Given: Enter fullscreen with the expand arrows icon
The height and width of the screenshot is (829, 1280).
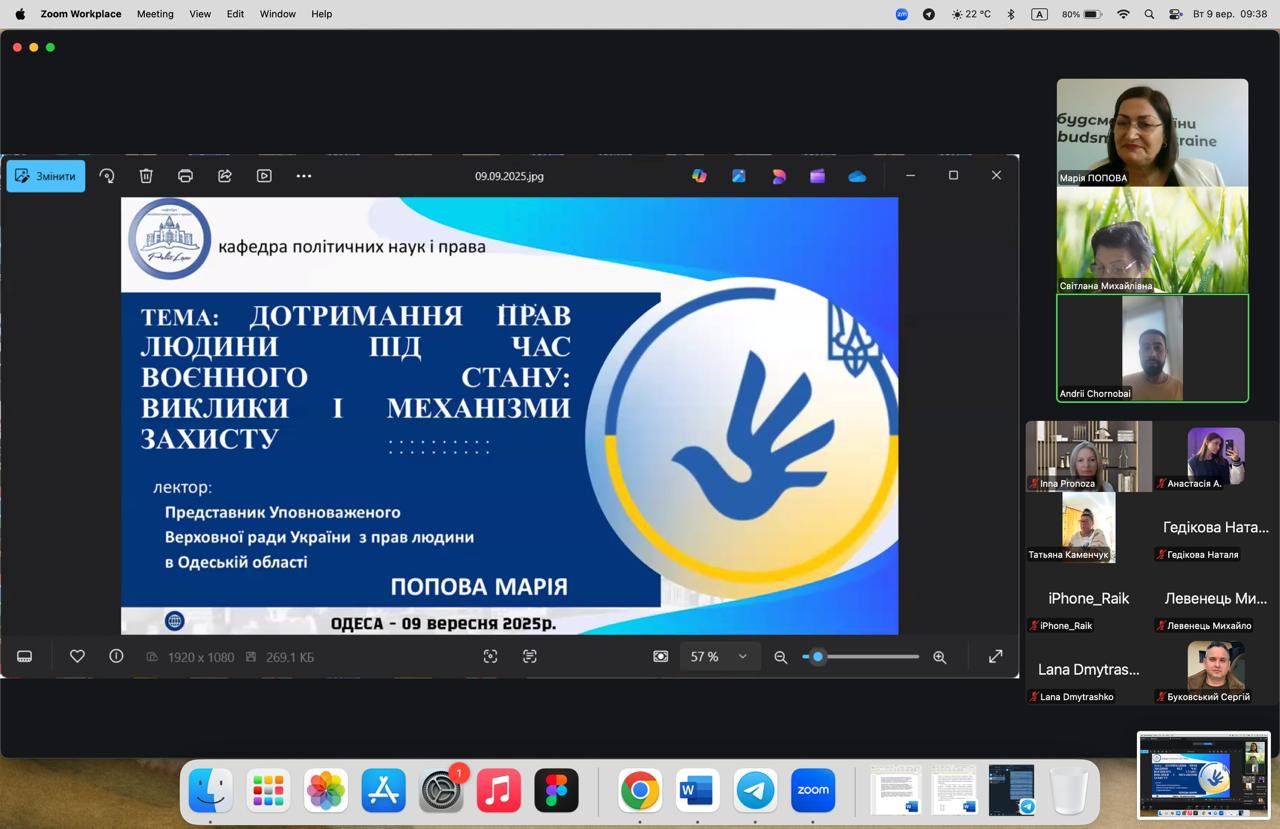Looking at the screenshot, I should coord(995,656).
